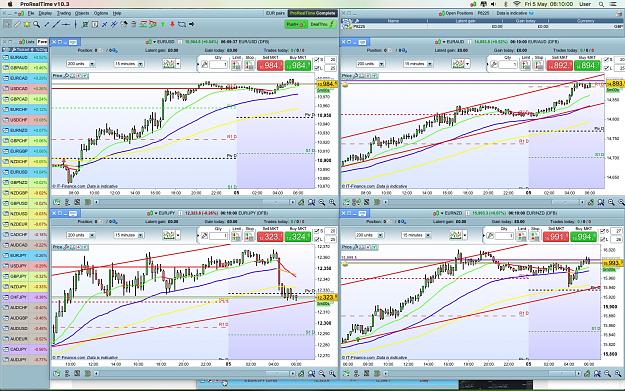Image resolution: width=625 pixels, height=391 pixels.
Task: Open the 200 units dropdown in EURAUD chart
Action: point(370,64)
